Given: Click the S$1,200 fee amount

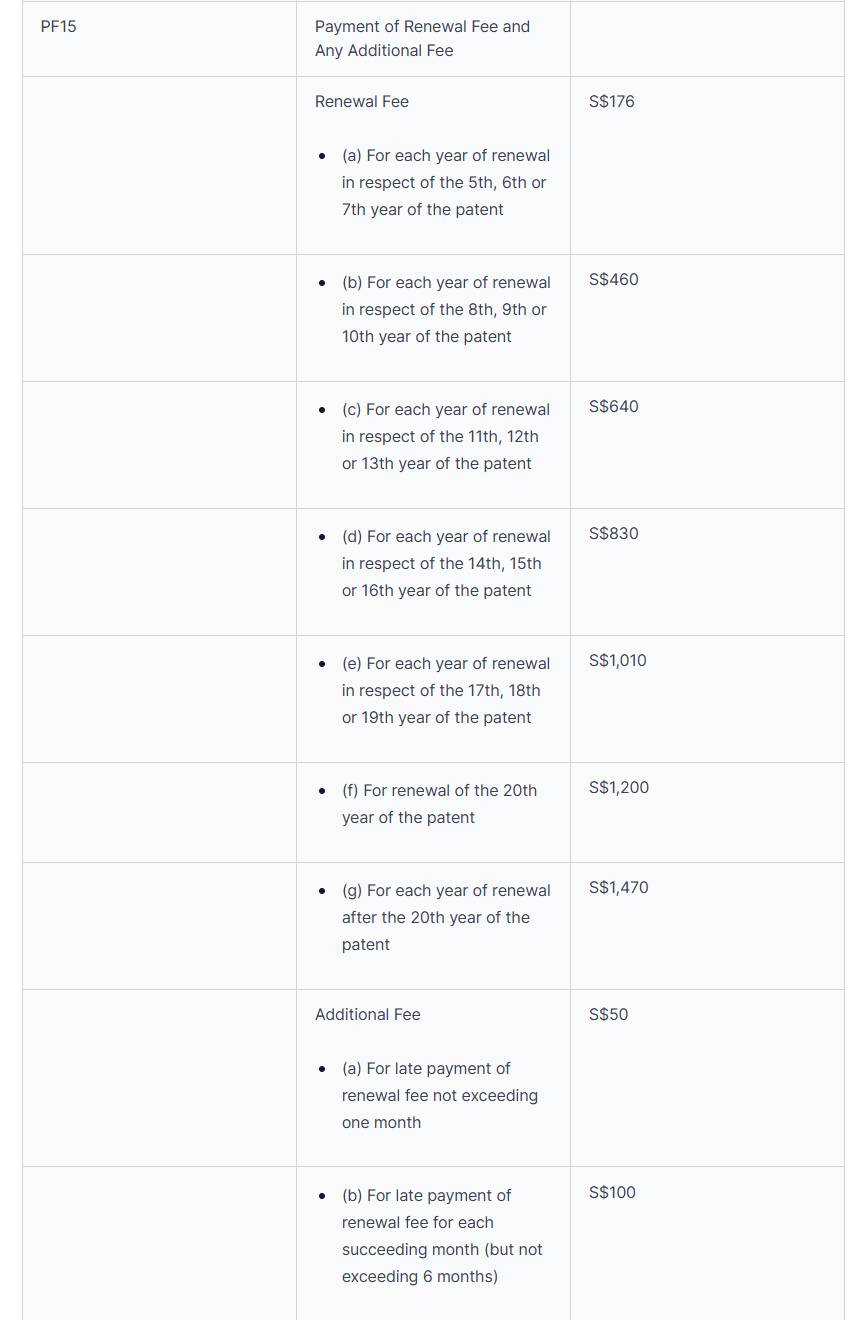Looking at the screenshot, I should coord(618,788).
